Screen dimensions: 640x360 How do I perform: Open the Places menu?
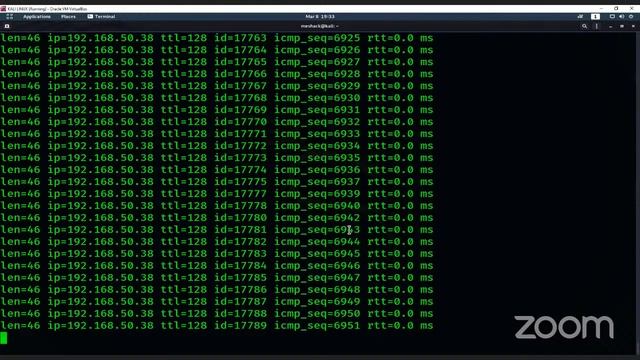[68, 17]
